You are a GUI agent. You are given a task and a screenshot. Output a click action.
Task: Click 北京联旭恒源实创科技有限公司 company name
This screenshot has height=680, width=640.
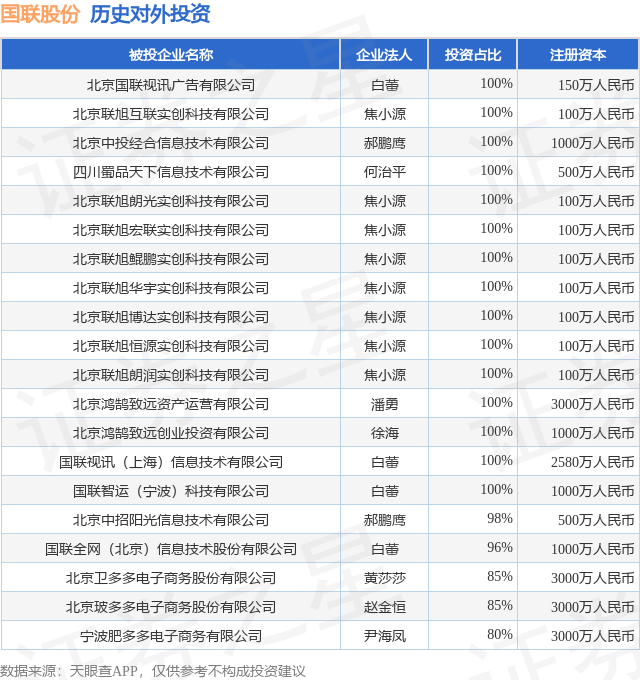[171, 346]
